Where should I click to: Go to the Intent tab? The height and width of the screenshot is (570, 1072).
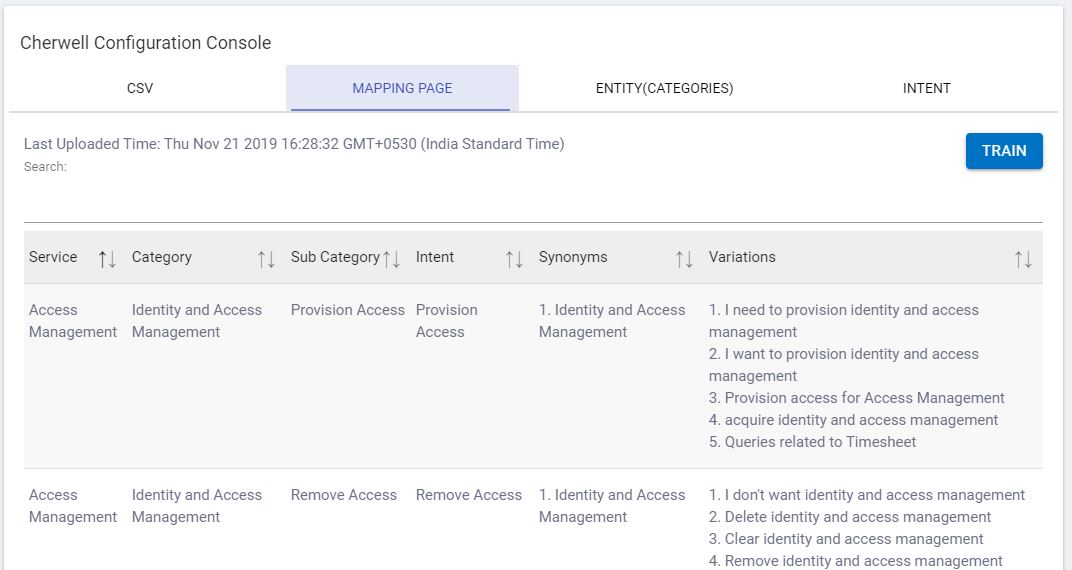[x=926, y=88]
